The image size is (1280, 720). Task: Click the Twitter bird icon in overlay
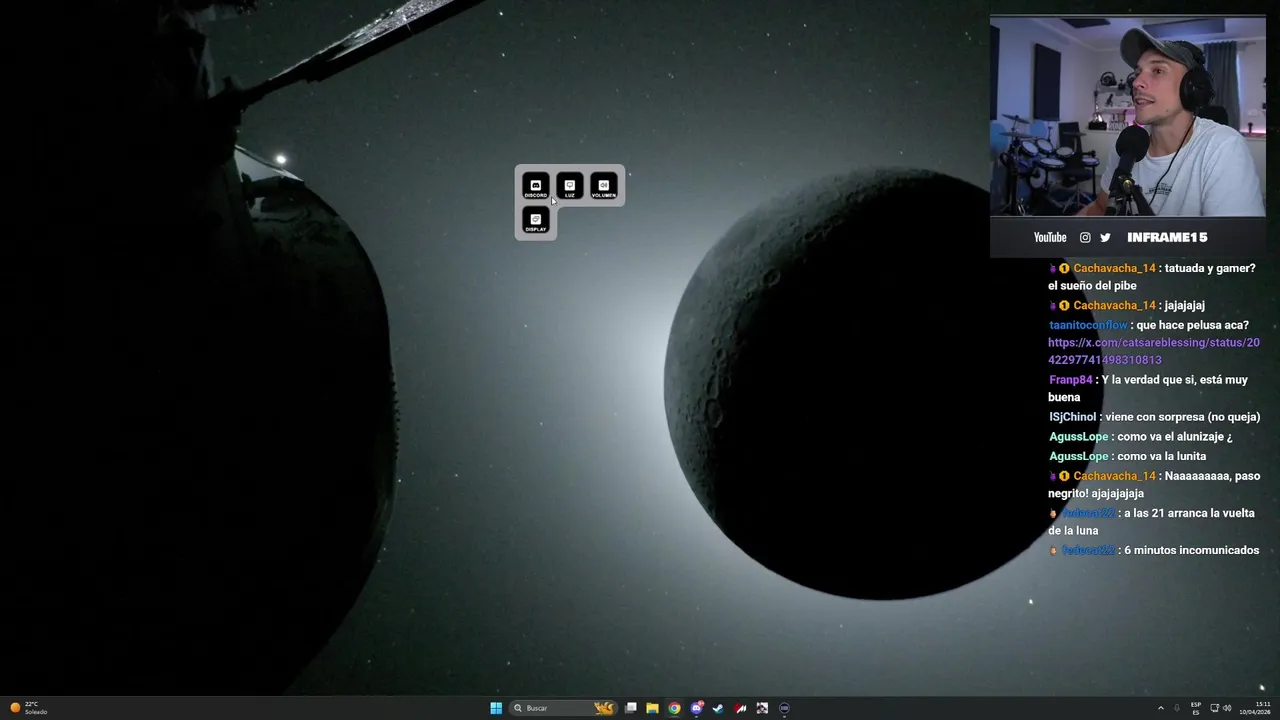click(1105, 237)
